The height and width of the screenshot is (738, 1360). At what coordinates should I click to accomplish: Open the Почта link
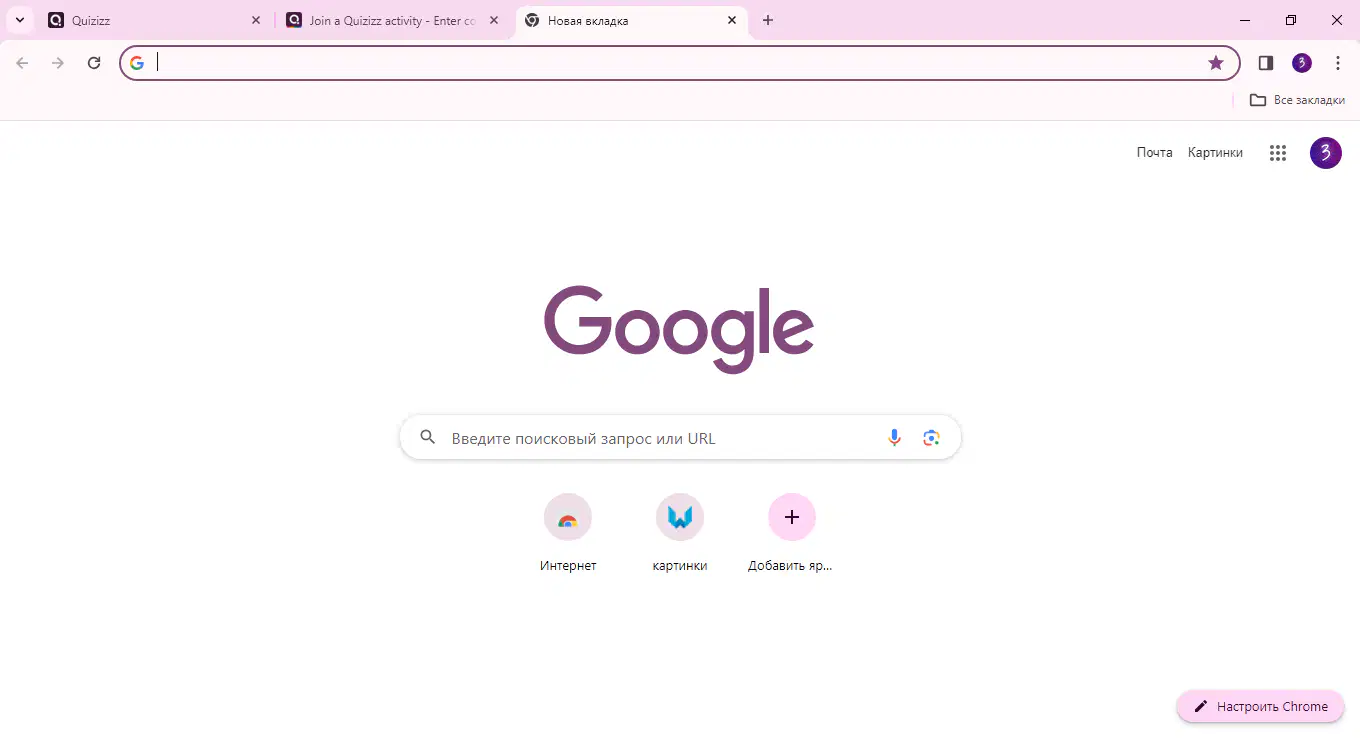1155,152
